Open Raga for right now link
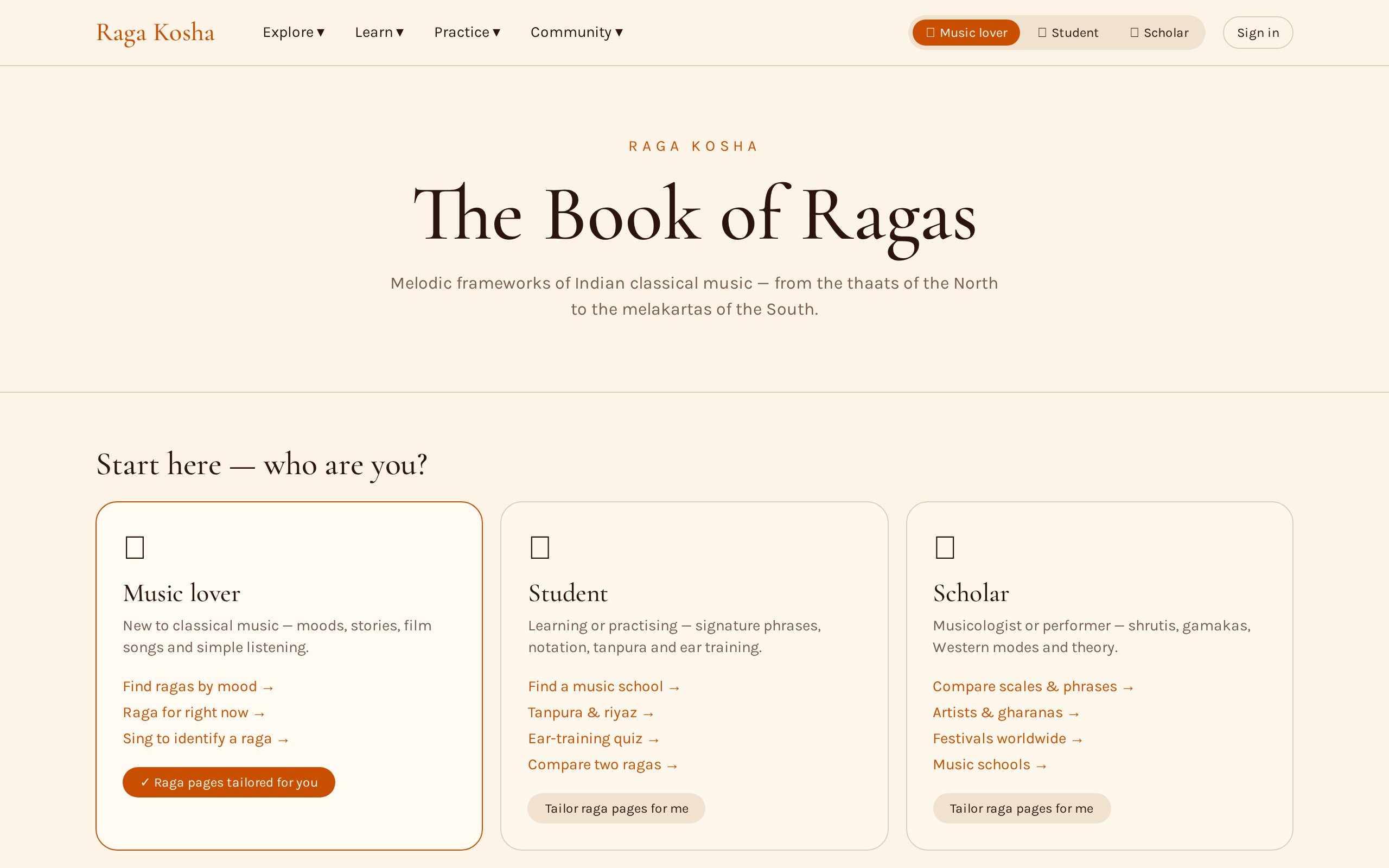Image resolution: width=1389 pixels, height=868 pixels. (194, 712)
